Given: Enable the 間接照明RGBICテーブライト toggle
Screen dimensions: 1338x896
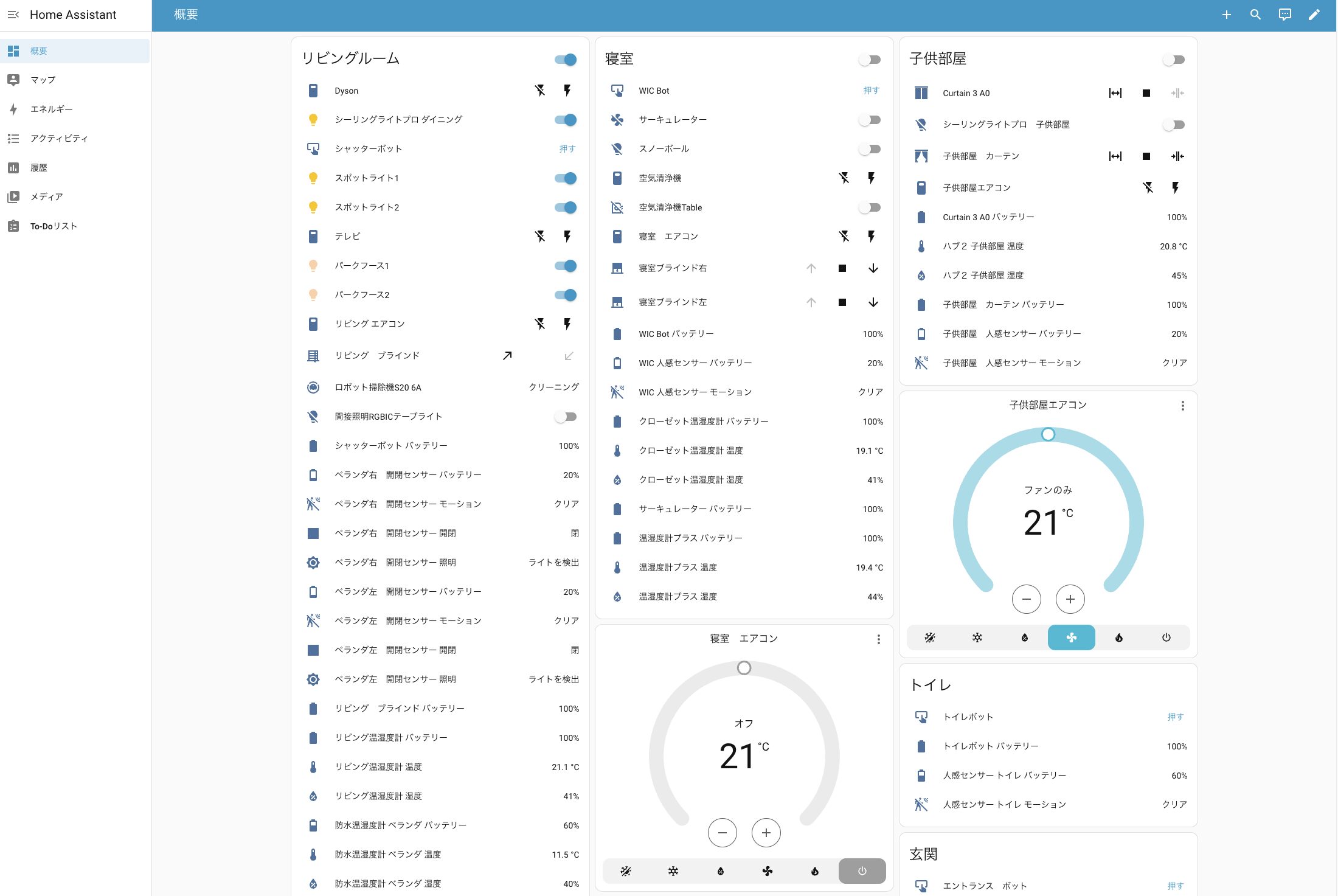Looking at the screenshot, I should tap(565, 416).
